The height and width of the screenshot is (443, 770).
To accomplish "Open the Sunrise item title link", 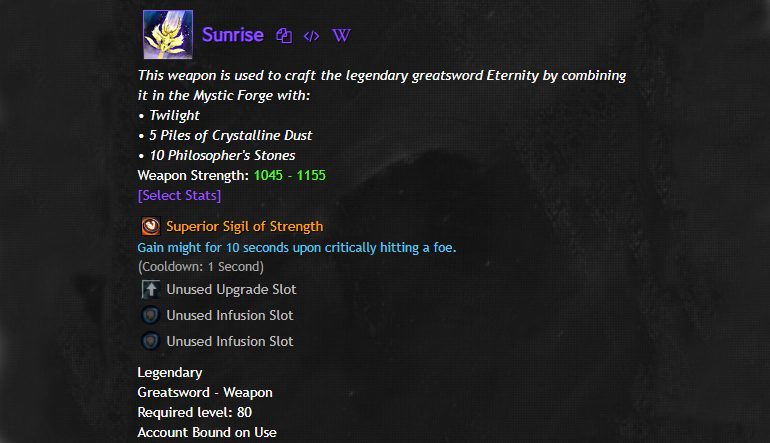I will click(232, 35).
